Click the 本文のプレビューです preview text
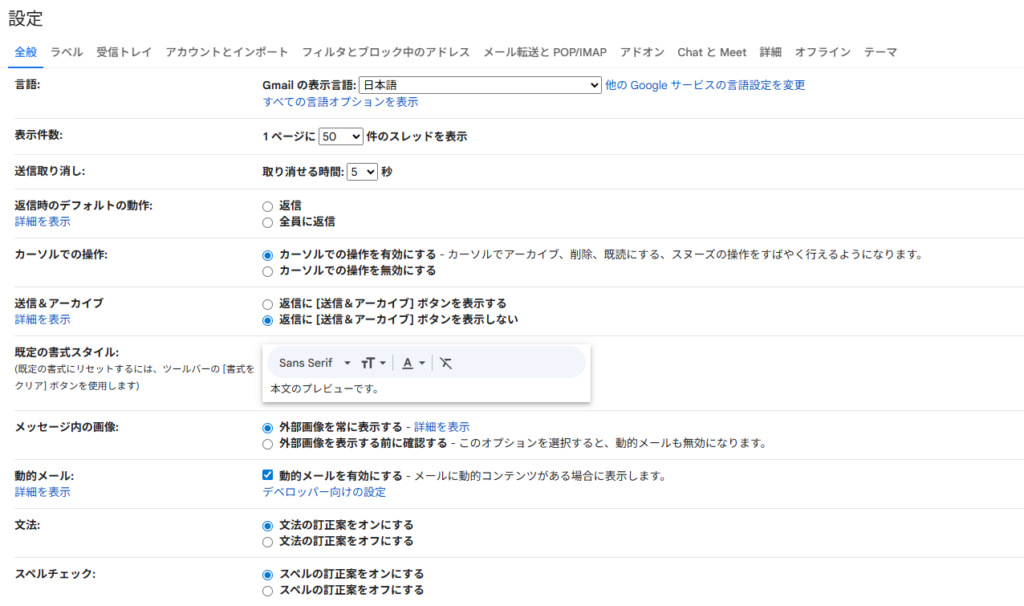 click(x=325, y=389)
